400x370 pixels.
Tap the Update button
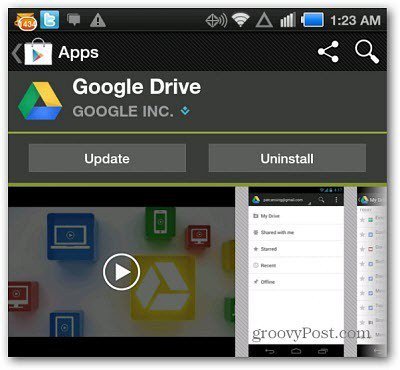(x=107, y=158)
